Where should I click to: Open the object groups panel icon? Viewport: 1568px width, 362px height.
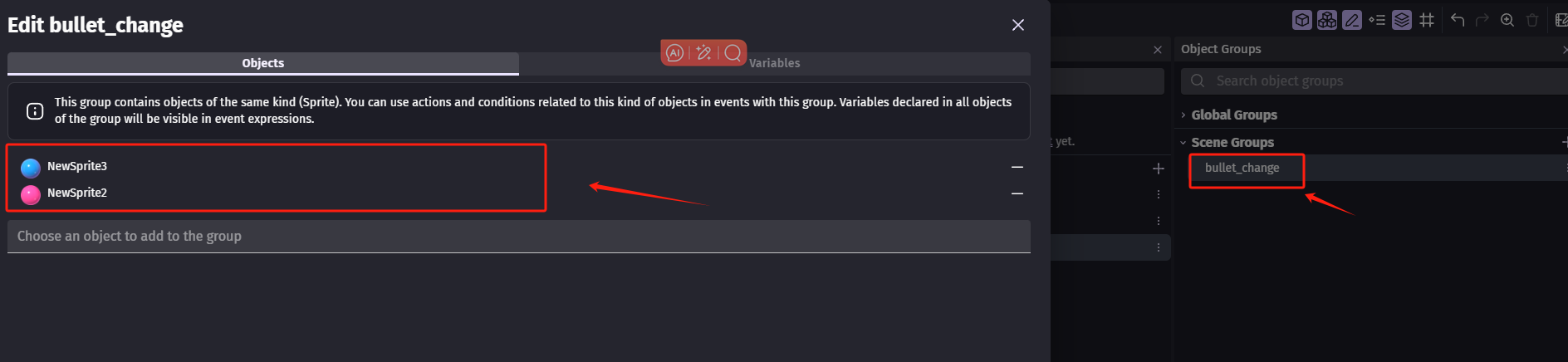[1327, 20]
